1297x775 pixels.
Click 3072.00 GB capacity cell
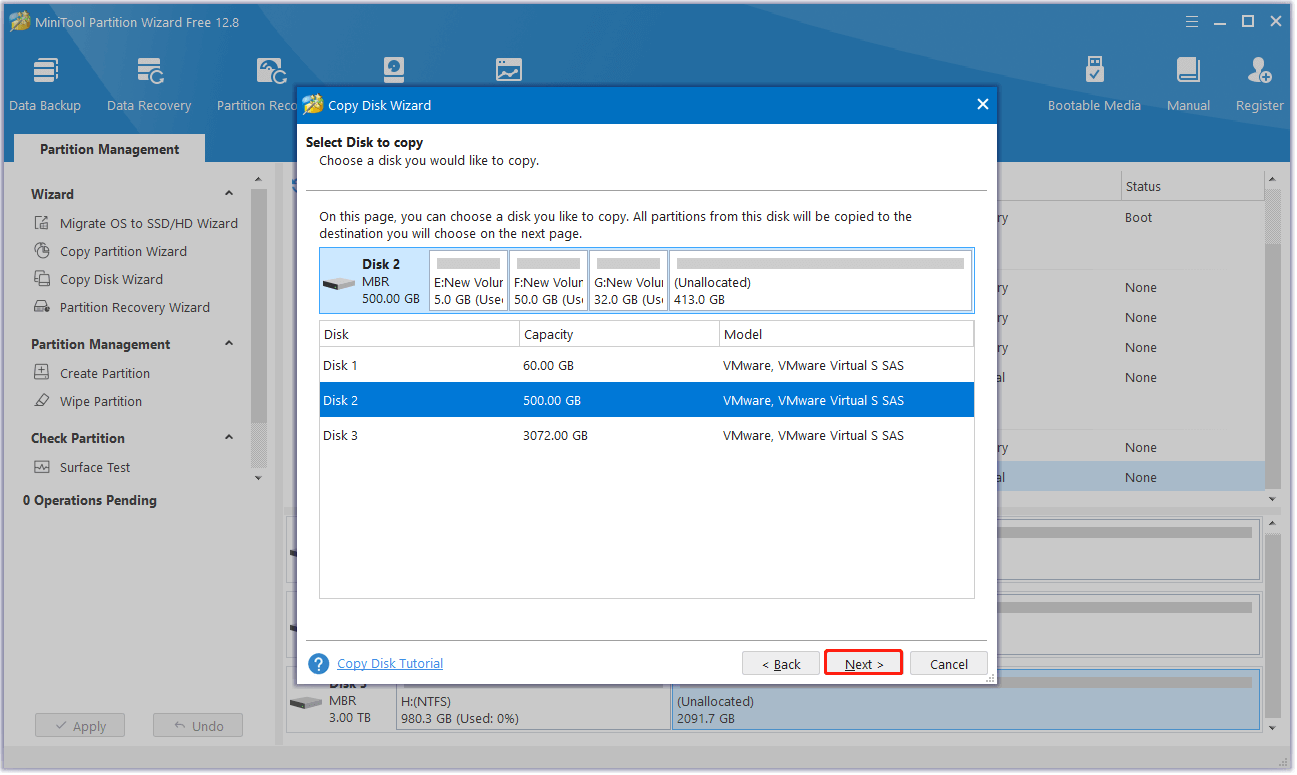(555, 435)
